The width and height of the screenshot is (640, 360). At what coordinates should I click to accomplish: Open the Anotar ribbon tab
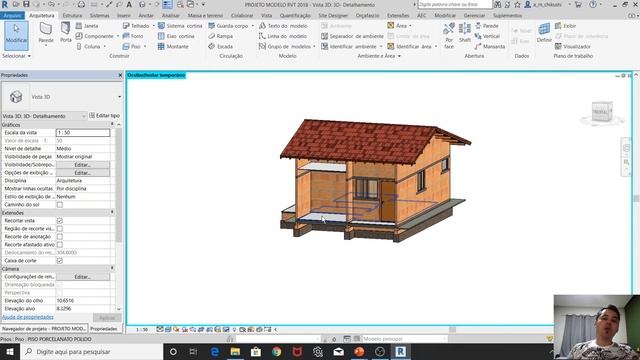point(146,15)
